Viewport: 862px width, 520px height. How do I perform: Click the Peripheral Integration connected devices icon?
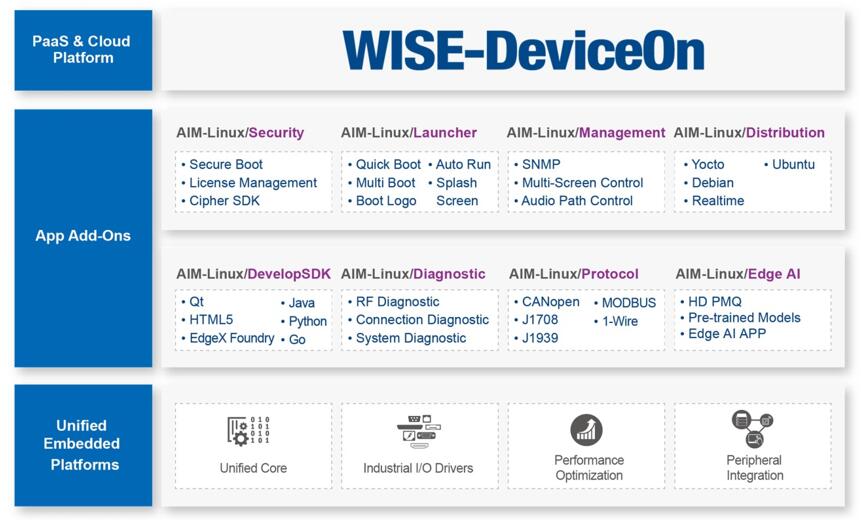click(x=753, y=429)
